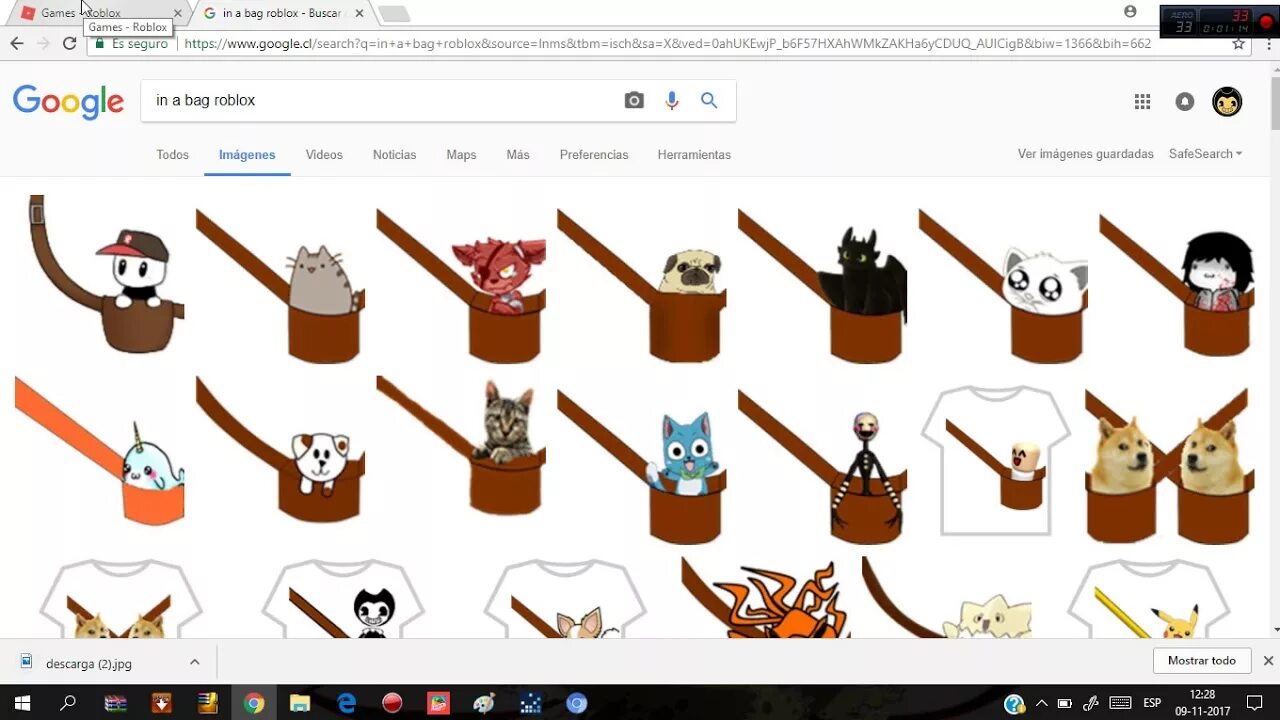The image size is (1280, 720).
Task: Click the Google logo
Action: (x=68, y=102)
